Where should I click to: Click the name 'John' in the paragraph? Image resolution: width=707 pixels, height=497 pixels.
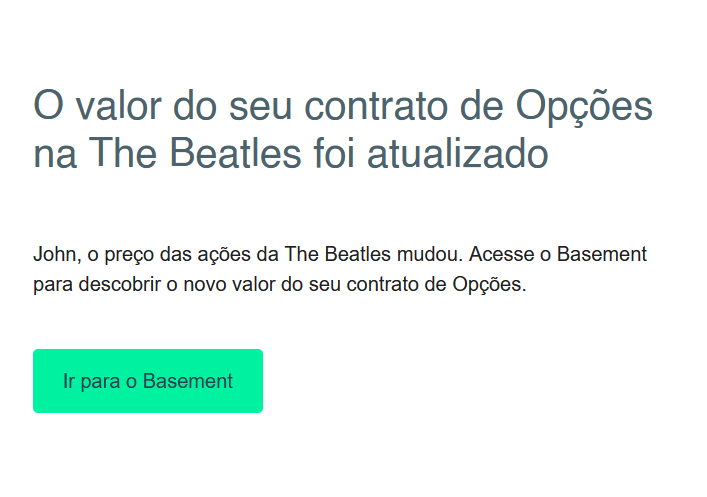coord(52,254)
